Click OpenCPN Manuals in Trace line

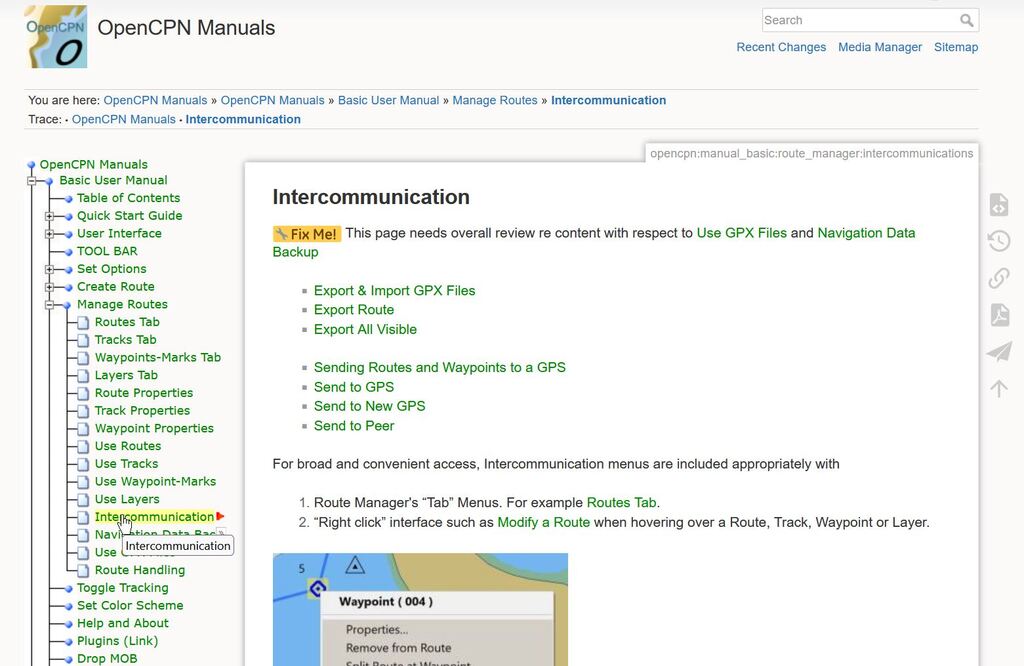123,119
